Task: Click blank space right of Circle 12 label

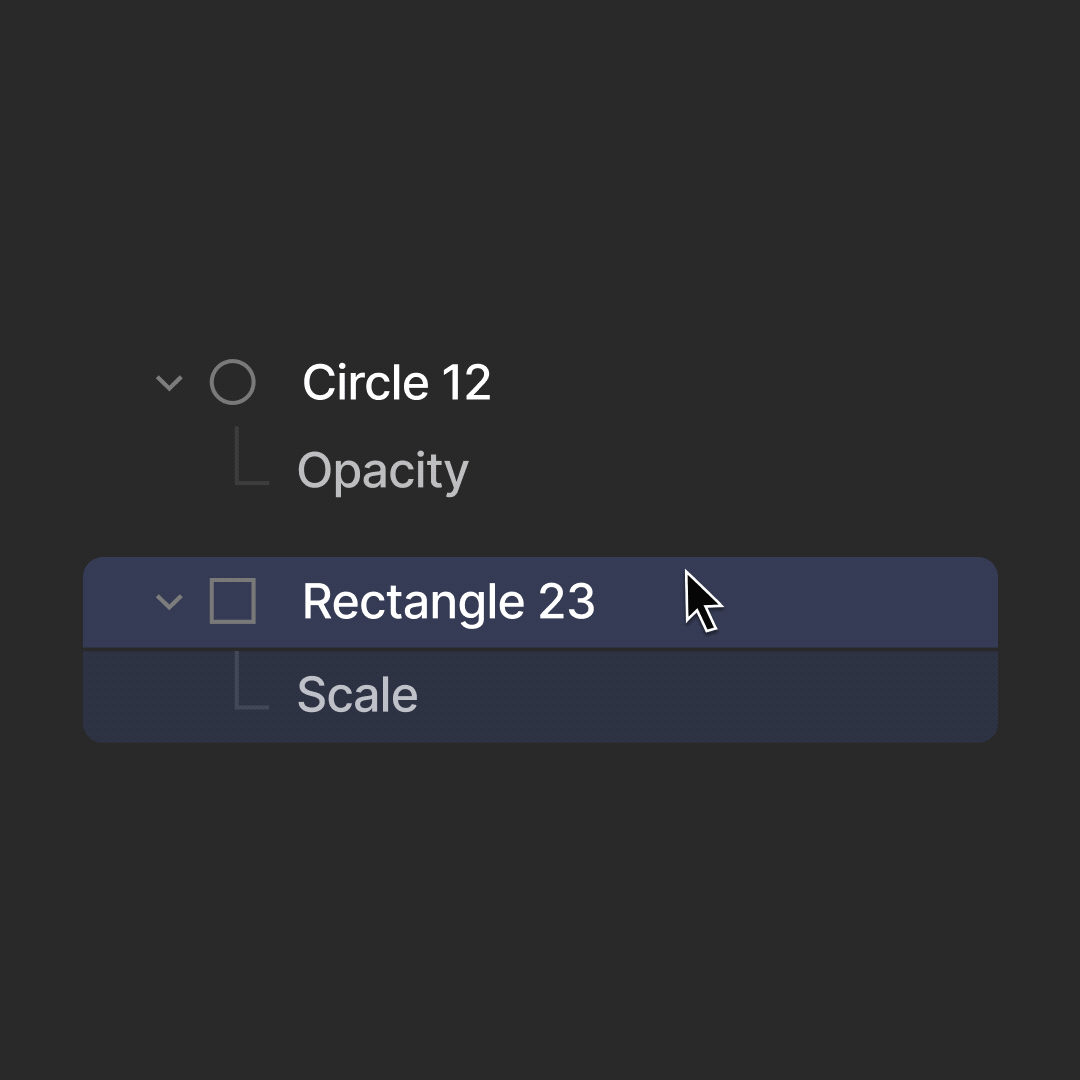Action: pos(744,382)
